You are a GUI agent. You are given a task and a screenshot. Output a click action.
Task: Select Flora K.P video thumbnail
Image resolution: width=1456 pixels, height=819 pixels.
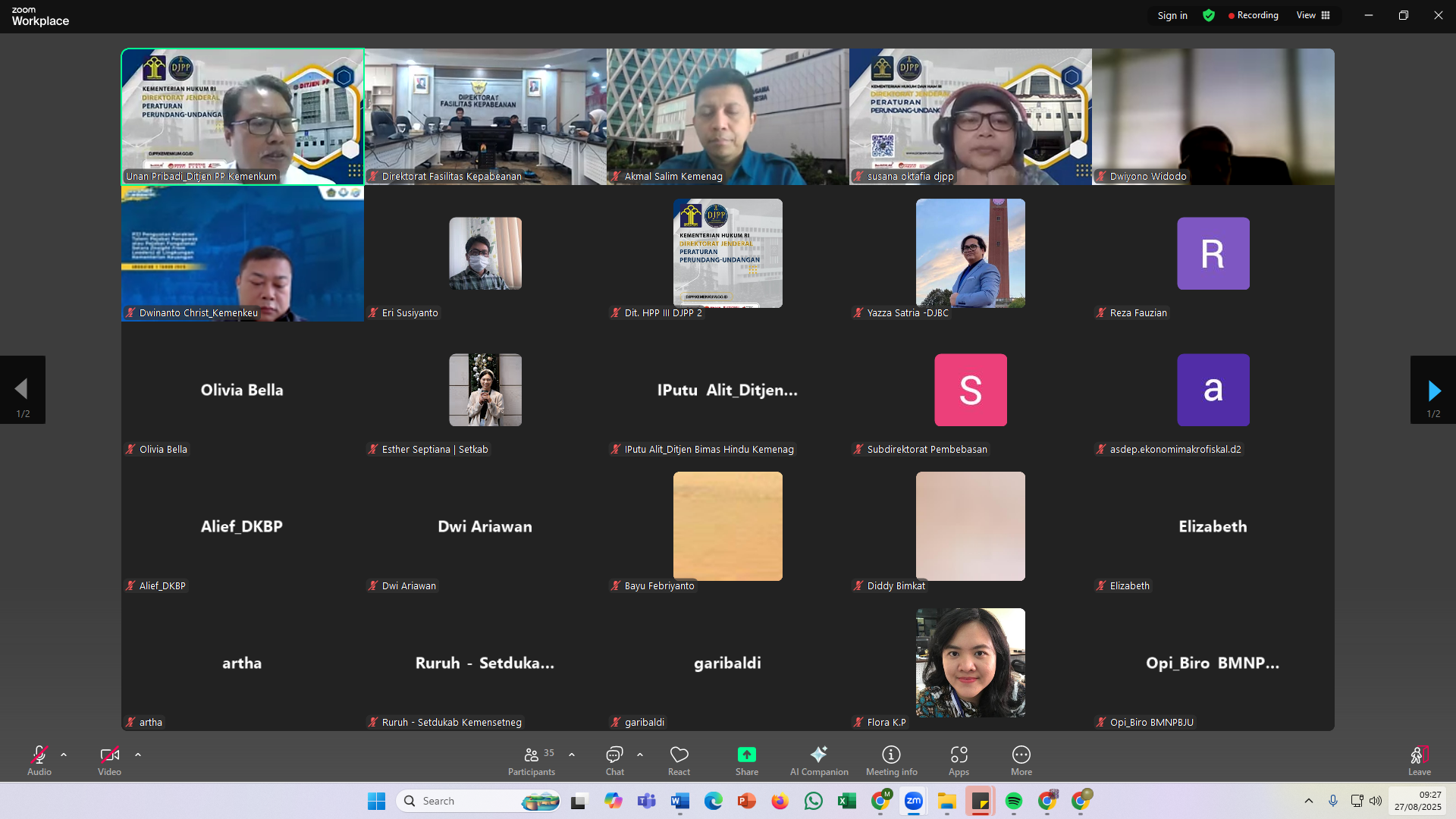click(x=970, y=663)
